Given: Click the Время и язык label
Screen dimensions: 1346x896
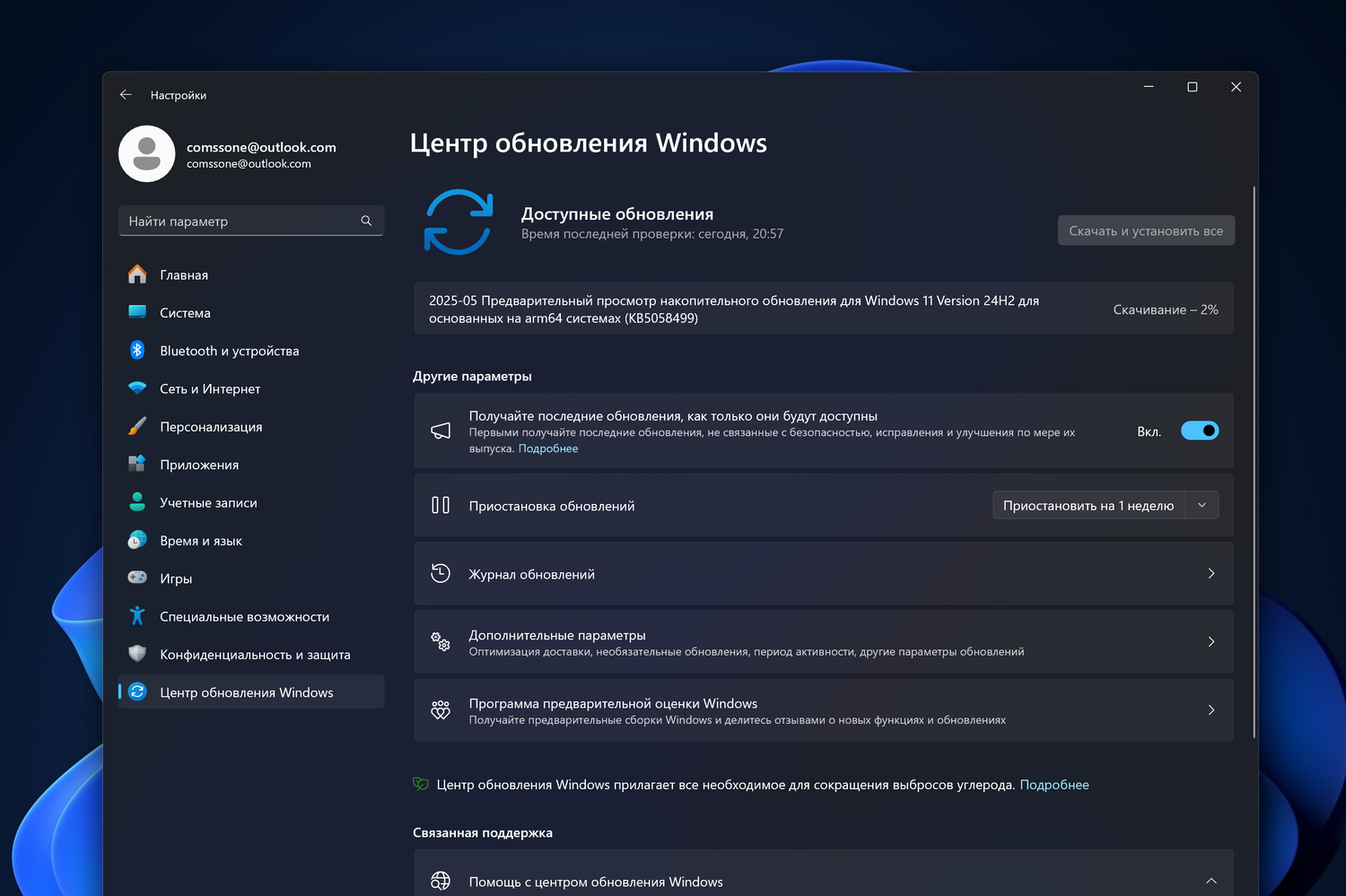Looking at the screenshot, I should 201,540.
